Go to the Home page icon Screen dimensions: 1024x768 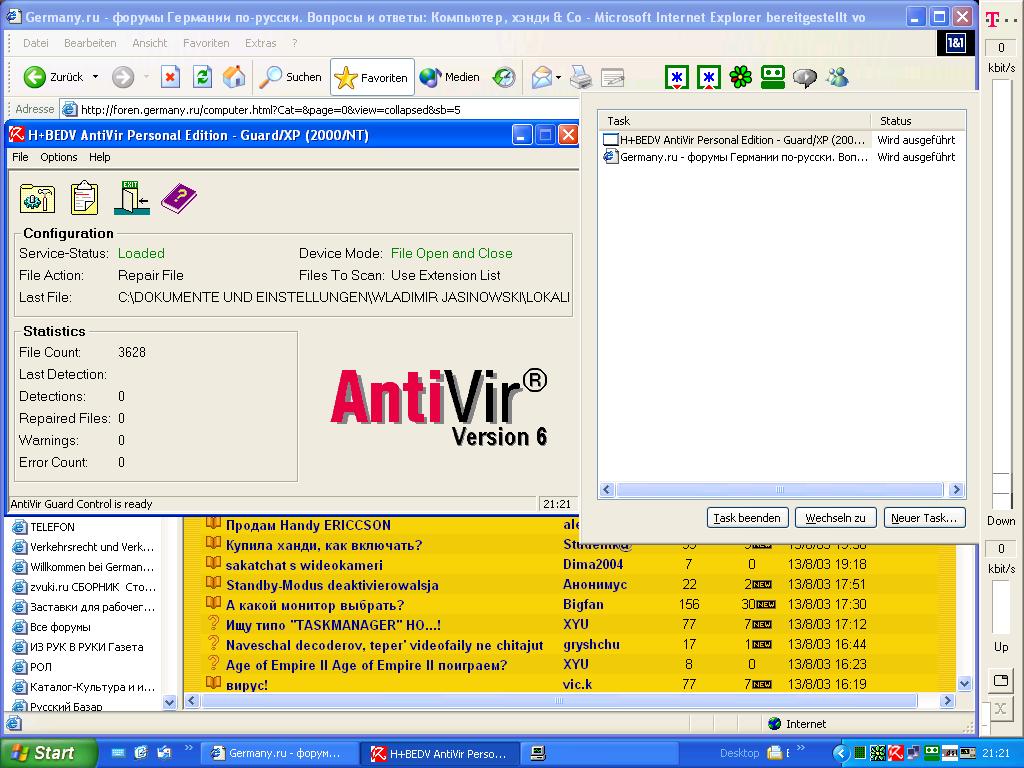234,77
